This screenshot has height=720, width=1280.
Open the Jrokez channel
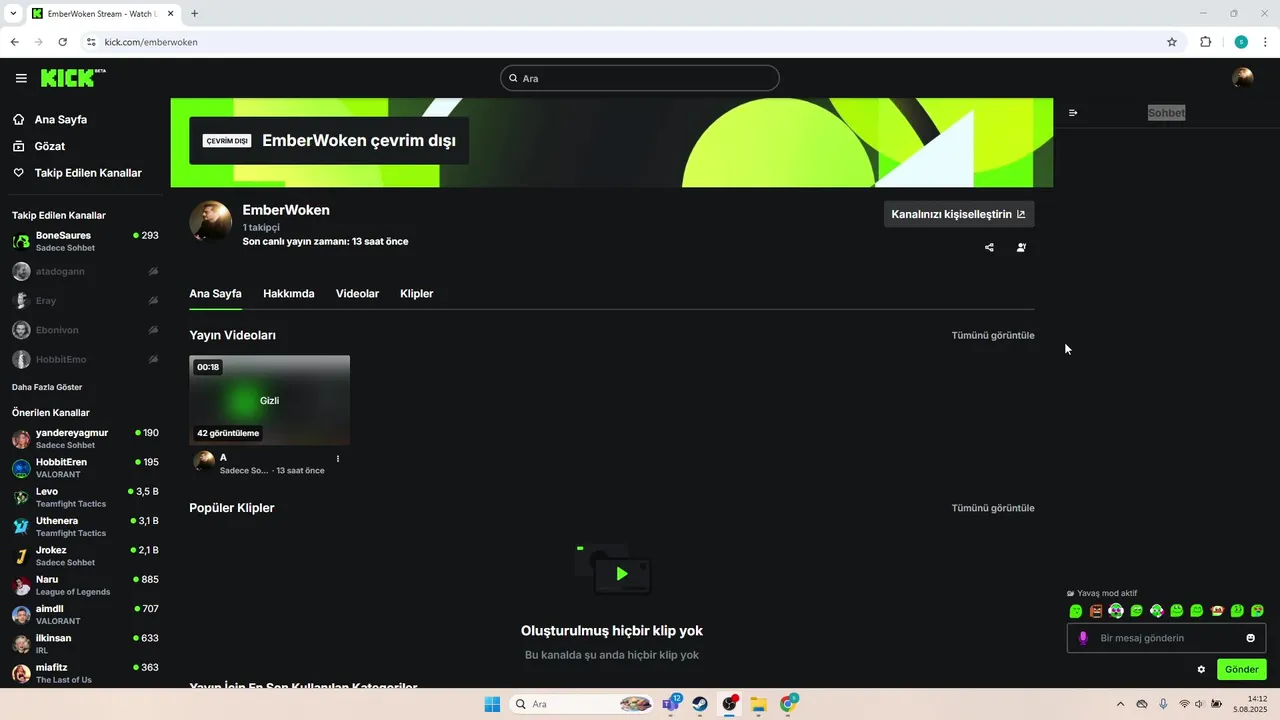[85, 556]
